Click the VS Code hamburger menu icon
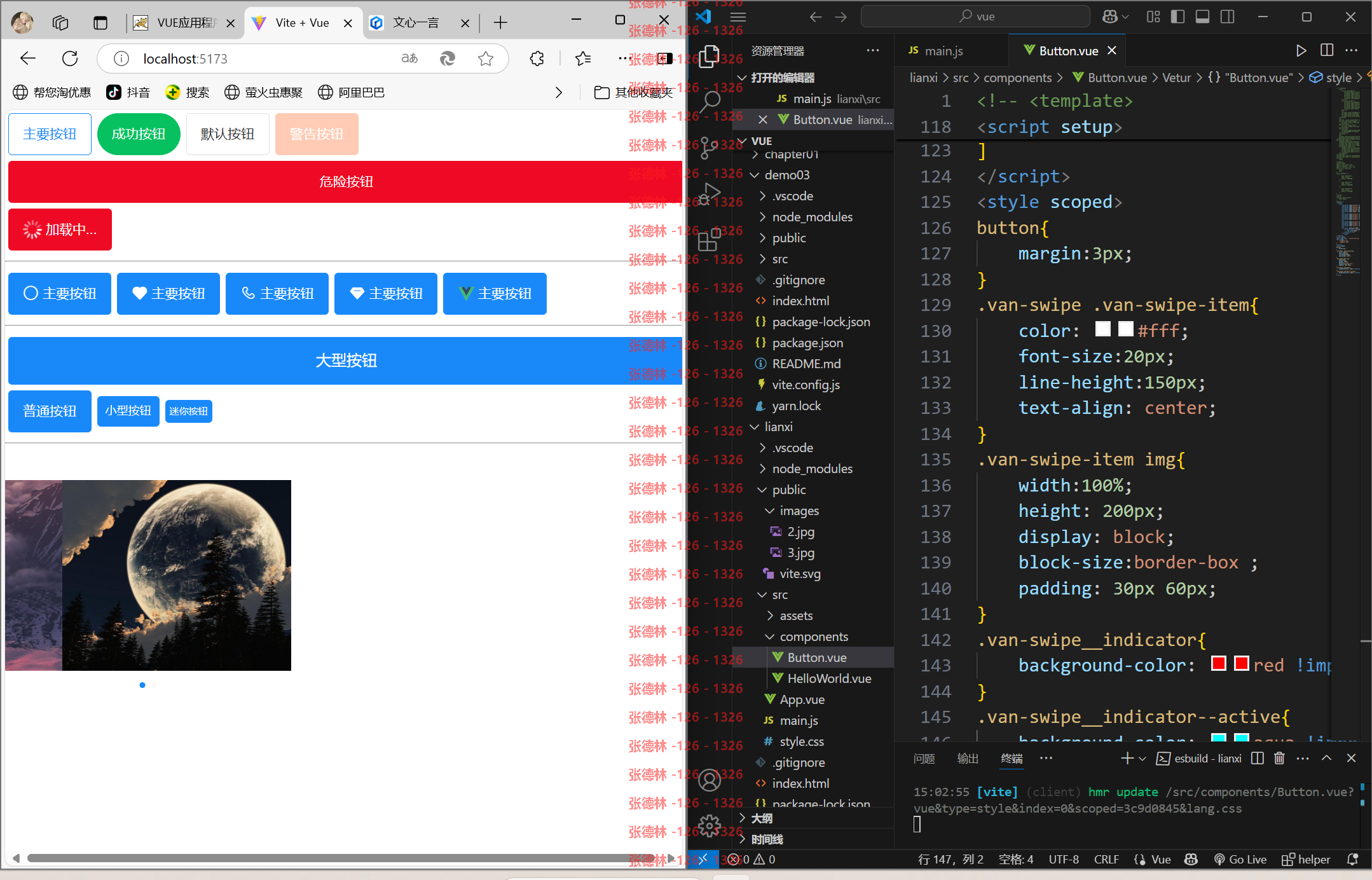This screenshot has width=1372, height=880. (x=738, y=17)
